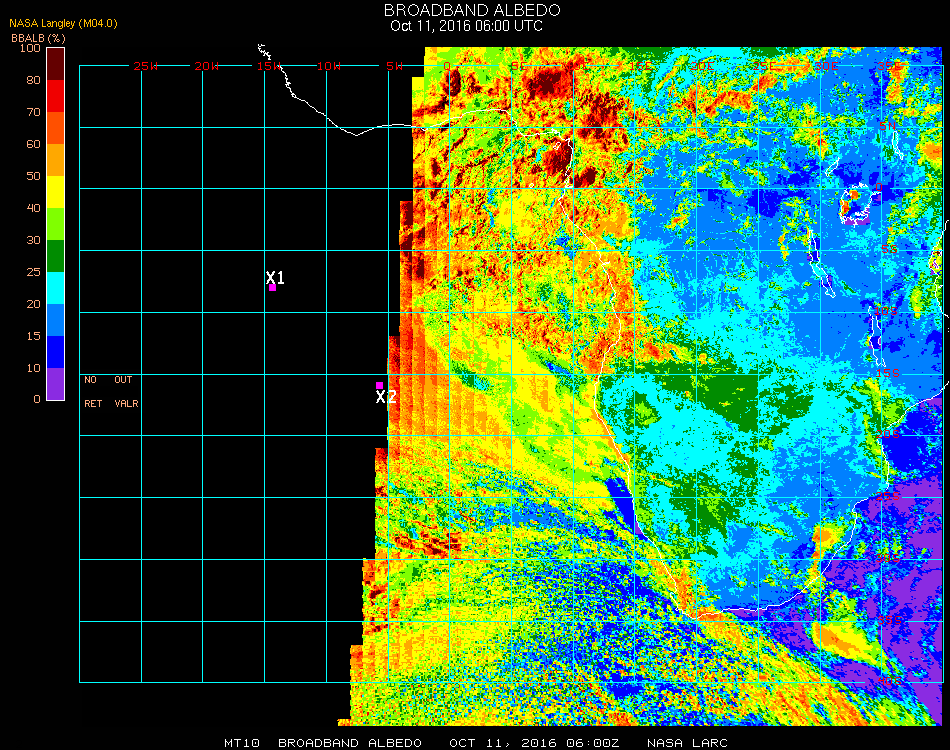Click the yellow 40–50% legend band
This screenshot has height=750, width=950.
(56, 192)
